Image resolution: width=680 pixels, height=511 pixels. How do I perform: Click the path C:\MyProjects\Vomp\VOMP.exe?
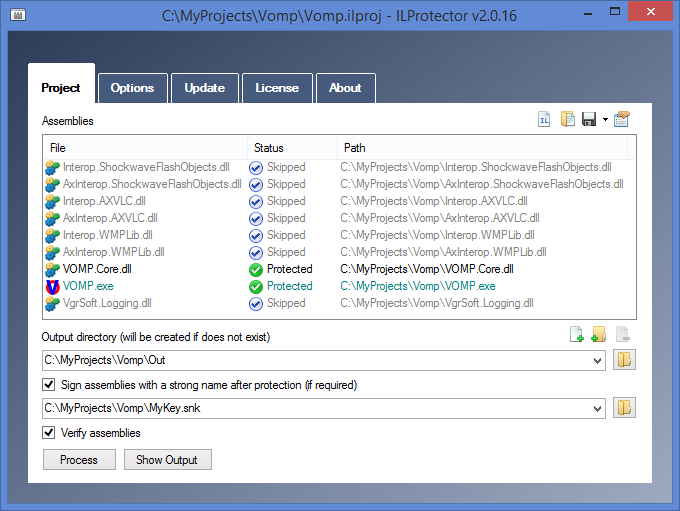pyautogui.click(x=418, y=286)
